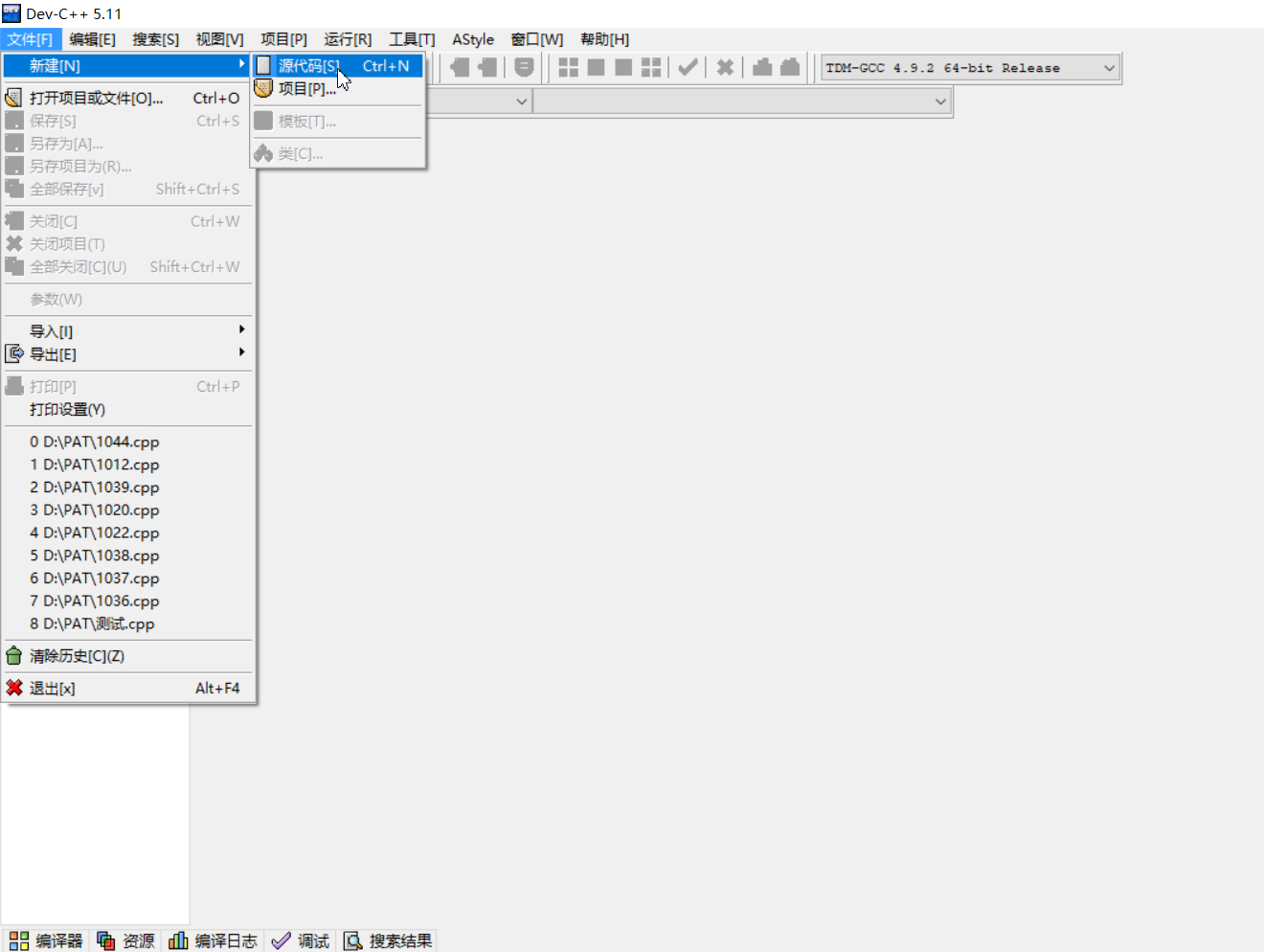Screen dimensions: 1264x952
Task: Click the Compile toolbar icon with four squares
Action: point(568,67)
